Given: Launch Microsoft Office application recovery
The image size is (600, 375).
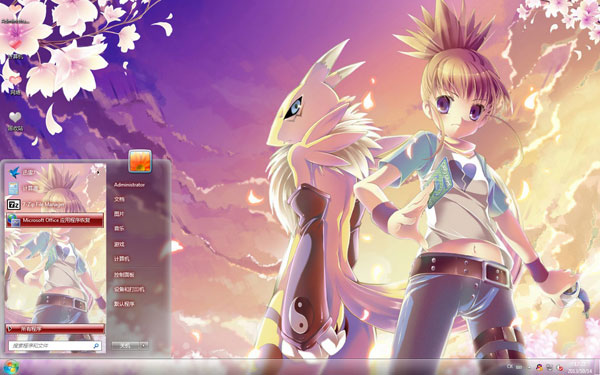Looking at the screenshot, I should pos(55,220).
